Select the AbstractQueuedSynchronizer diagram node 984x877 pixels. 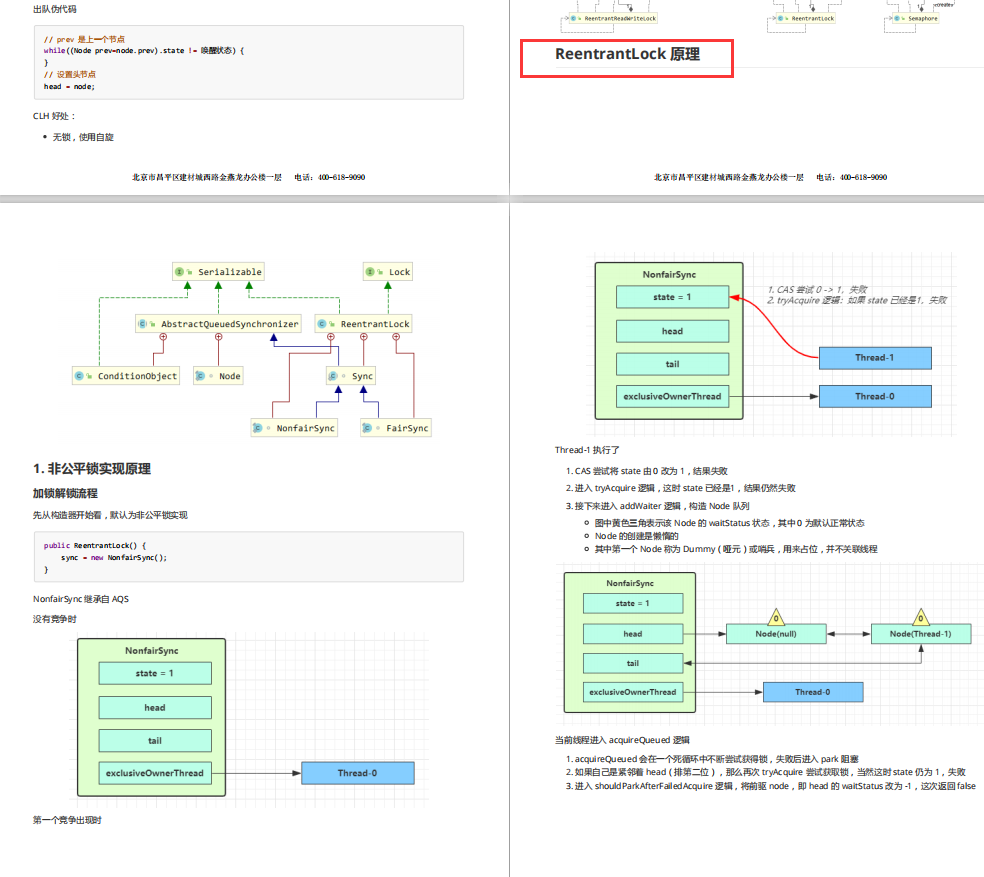coord(218,324)
